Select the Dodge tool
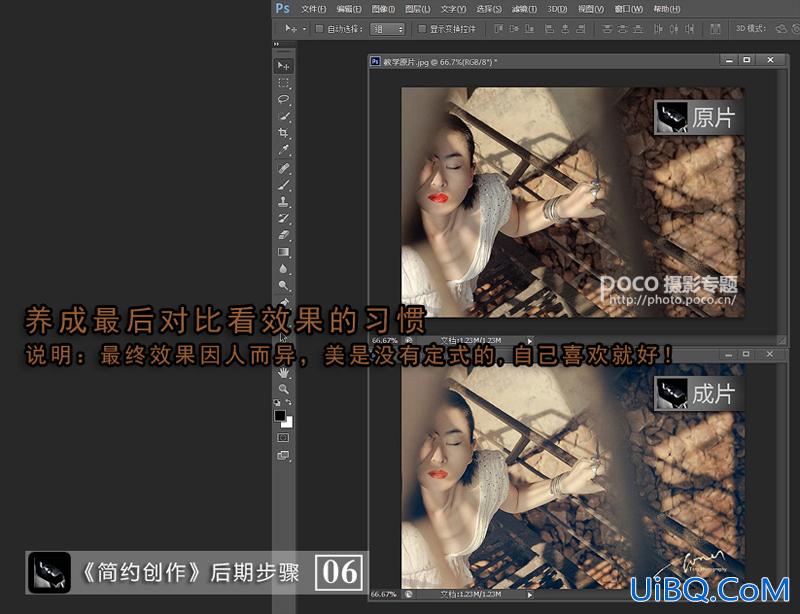 coord(283,285)
